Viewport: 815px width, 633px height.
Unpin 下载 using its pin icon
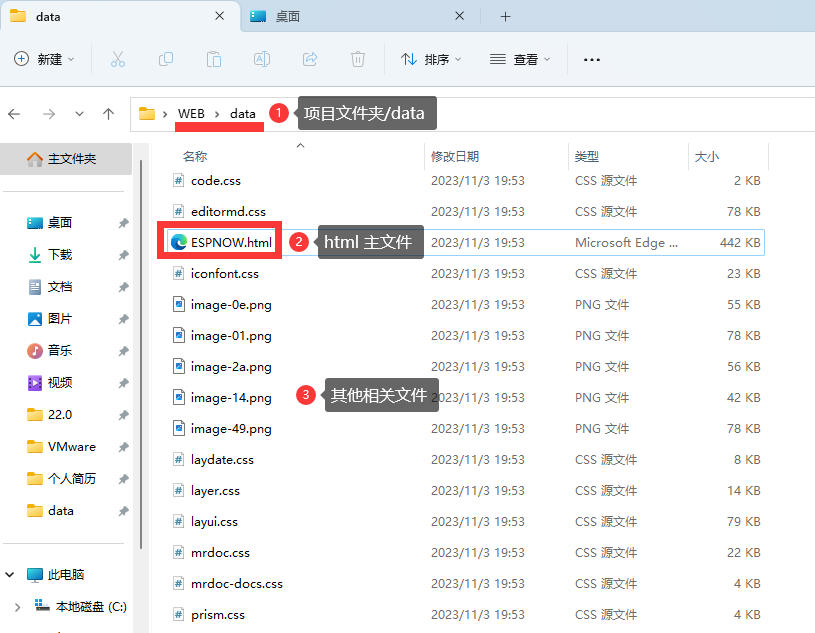coord(123,255)
